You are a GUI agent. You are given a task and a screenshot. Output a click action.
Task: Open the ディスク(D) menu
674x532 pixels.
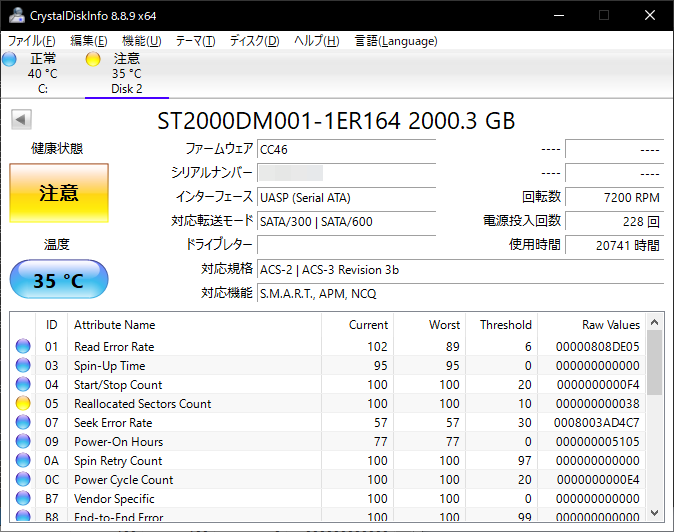[254, 41]
